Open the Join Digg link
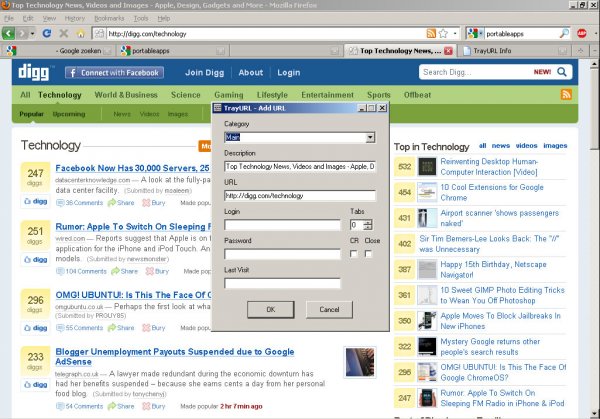This screenshot has height=419, width=600. (205, 73)
